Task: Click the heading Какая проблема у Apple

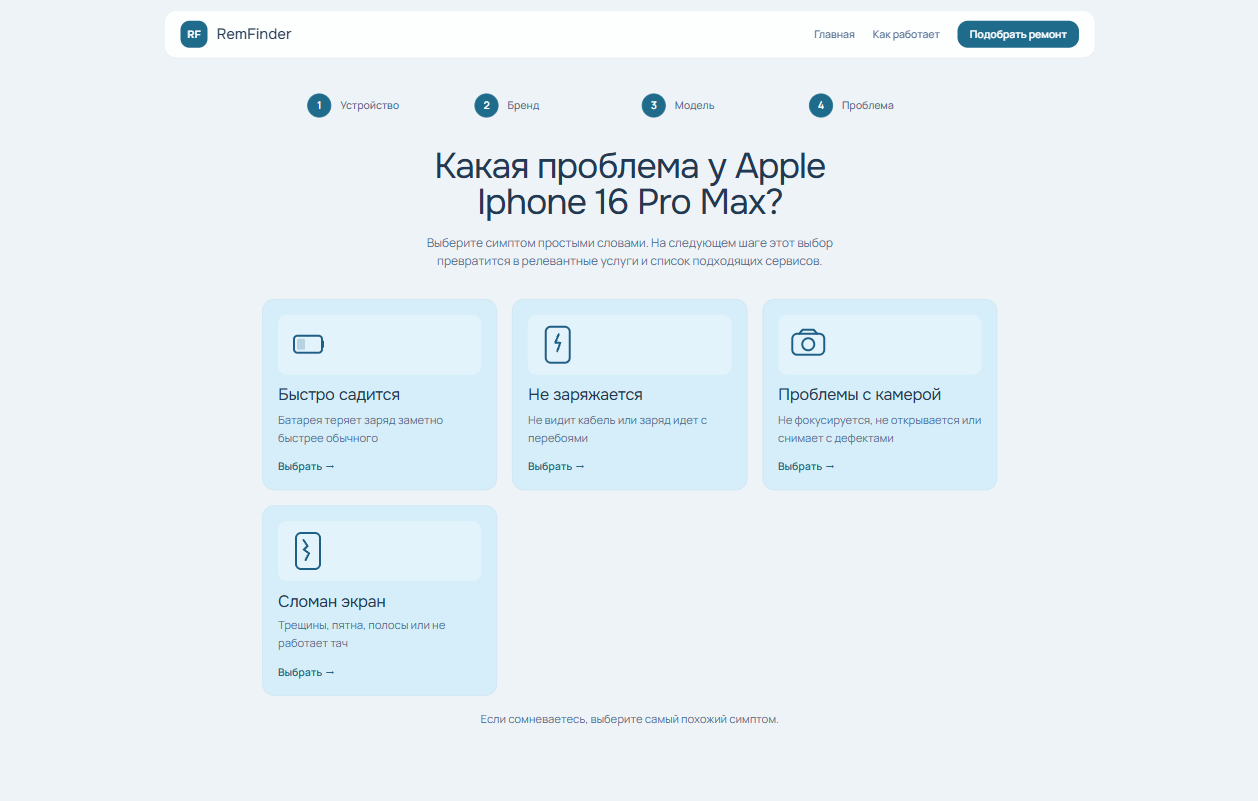Action: (630, 166)
